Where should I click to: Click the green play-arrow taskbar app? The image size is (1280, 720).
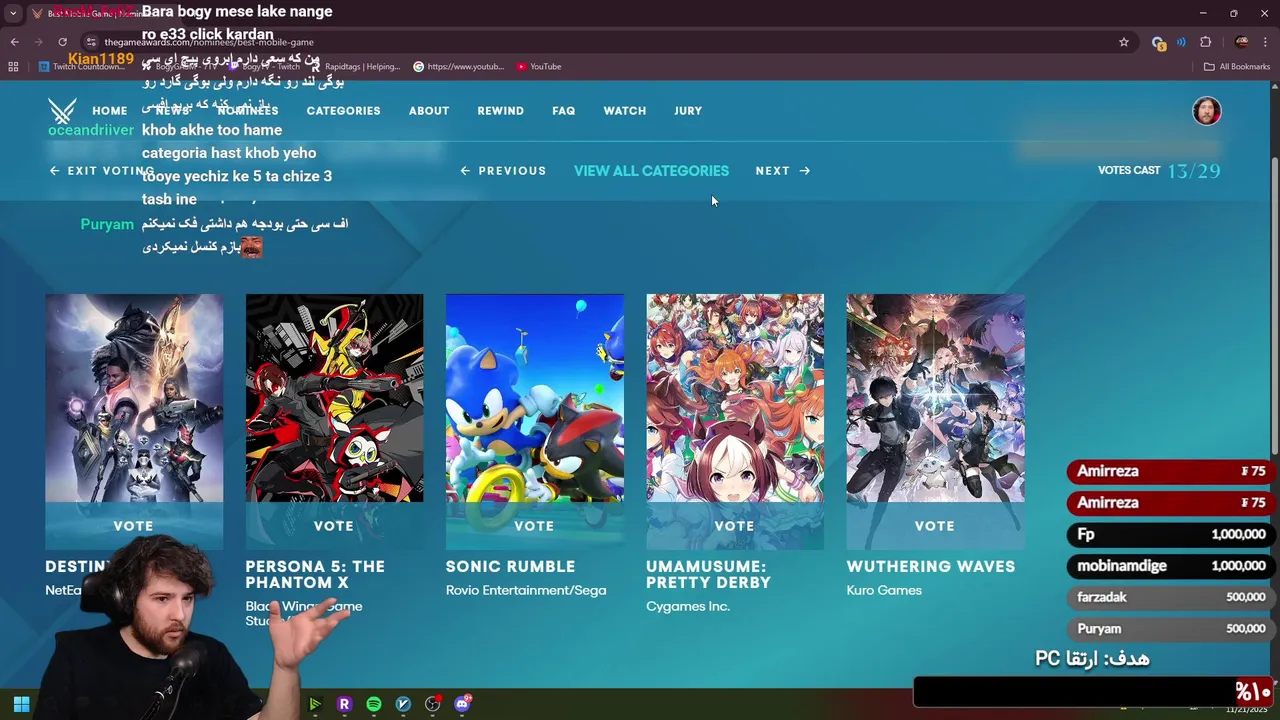(315, 704)
